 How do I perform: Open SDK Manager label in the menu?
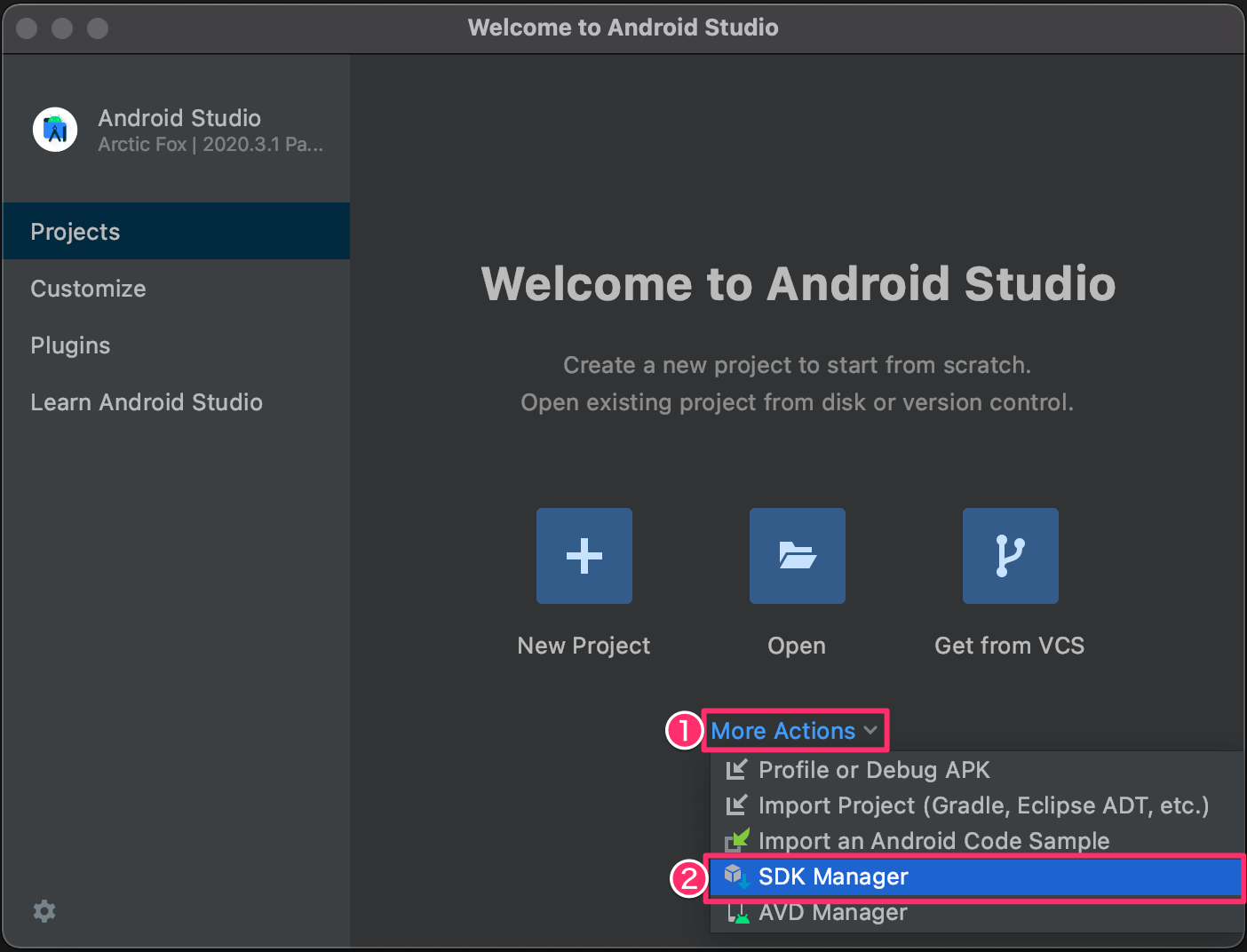coord(833,877)
